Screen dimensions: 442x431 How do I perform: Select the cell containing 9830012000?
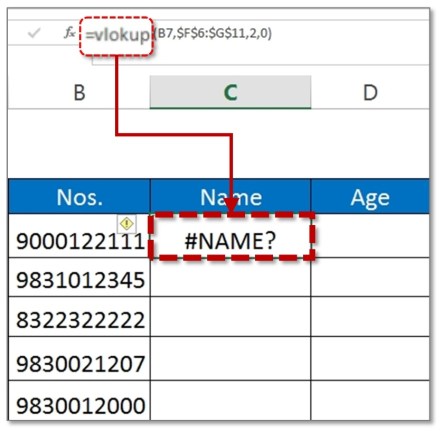pos(79,400)
